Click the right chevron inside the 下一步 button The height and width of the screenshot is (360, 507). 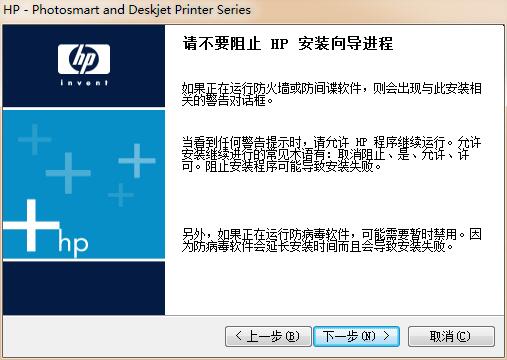[x=386, y=336]
